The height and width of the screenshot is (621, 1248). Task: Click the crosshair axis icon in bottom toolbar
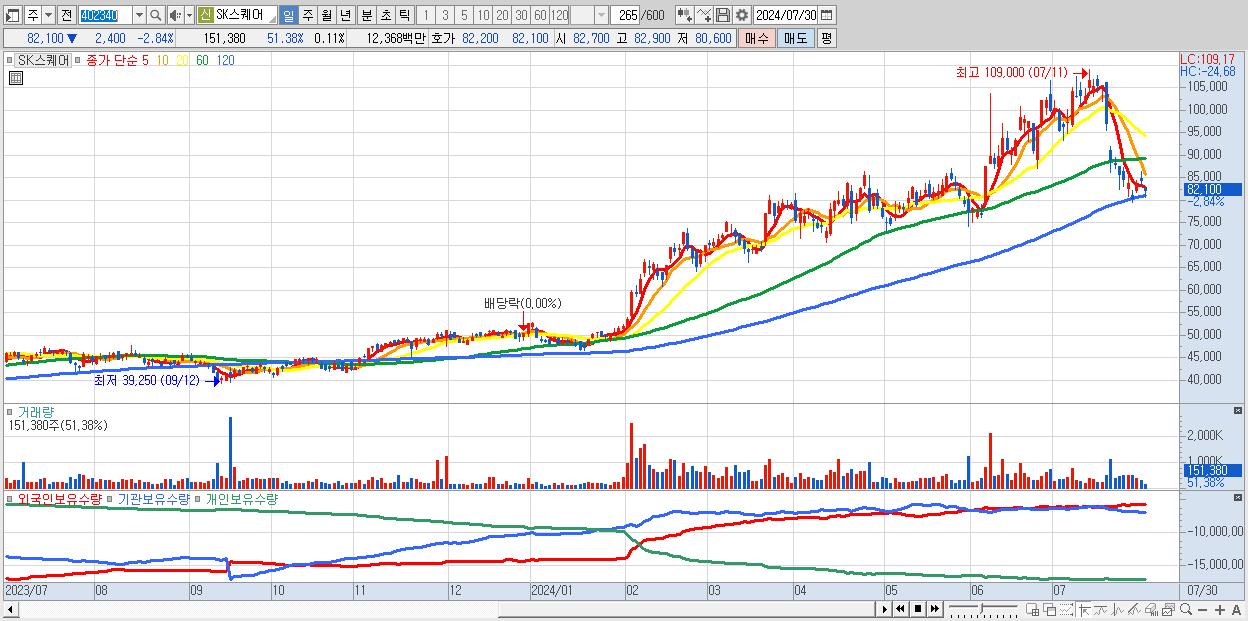coord(1084,609)
